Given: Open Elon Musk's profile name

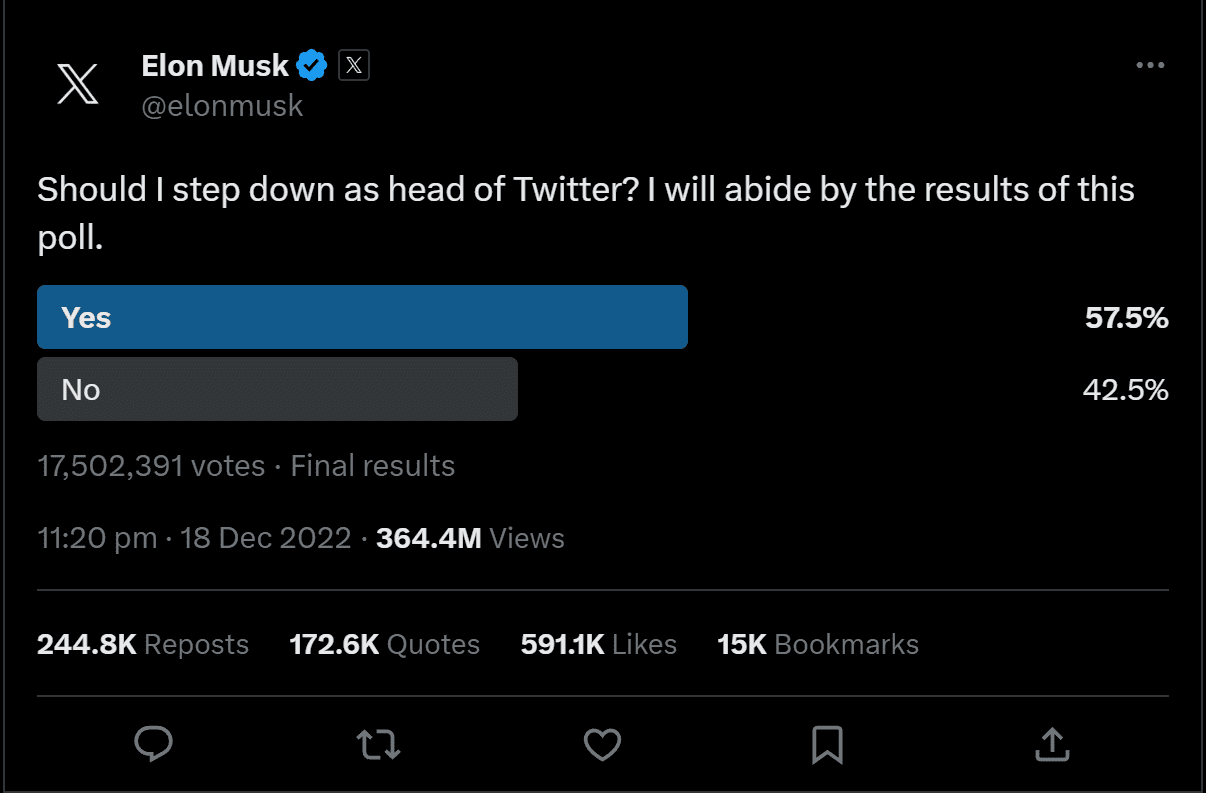Looking at the screenshot, I should coord(214,64).
